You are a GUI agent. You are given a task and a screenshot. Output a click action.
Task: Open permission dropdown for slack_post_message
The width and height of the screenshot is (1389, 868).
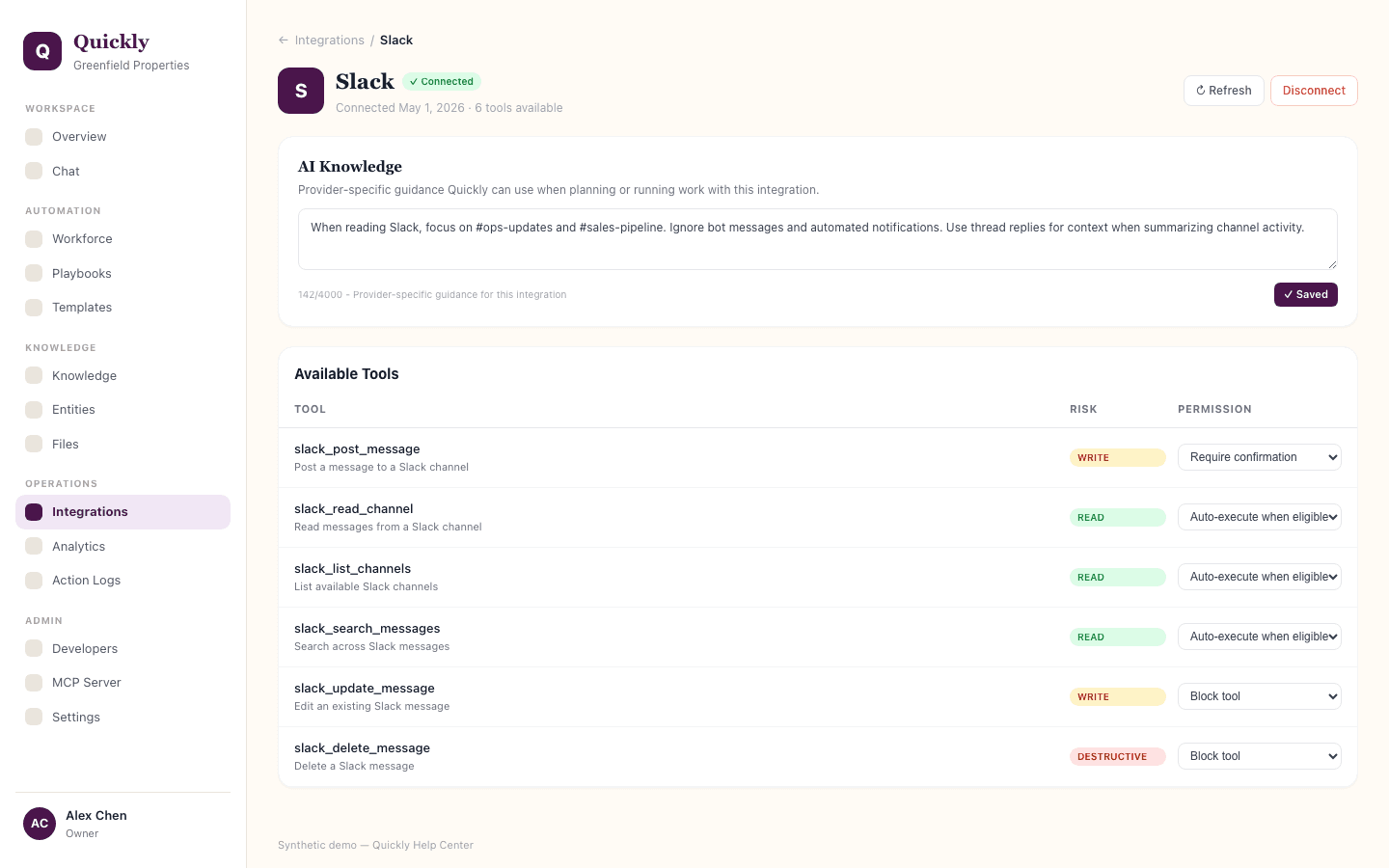click(1260, 457)
